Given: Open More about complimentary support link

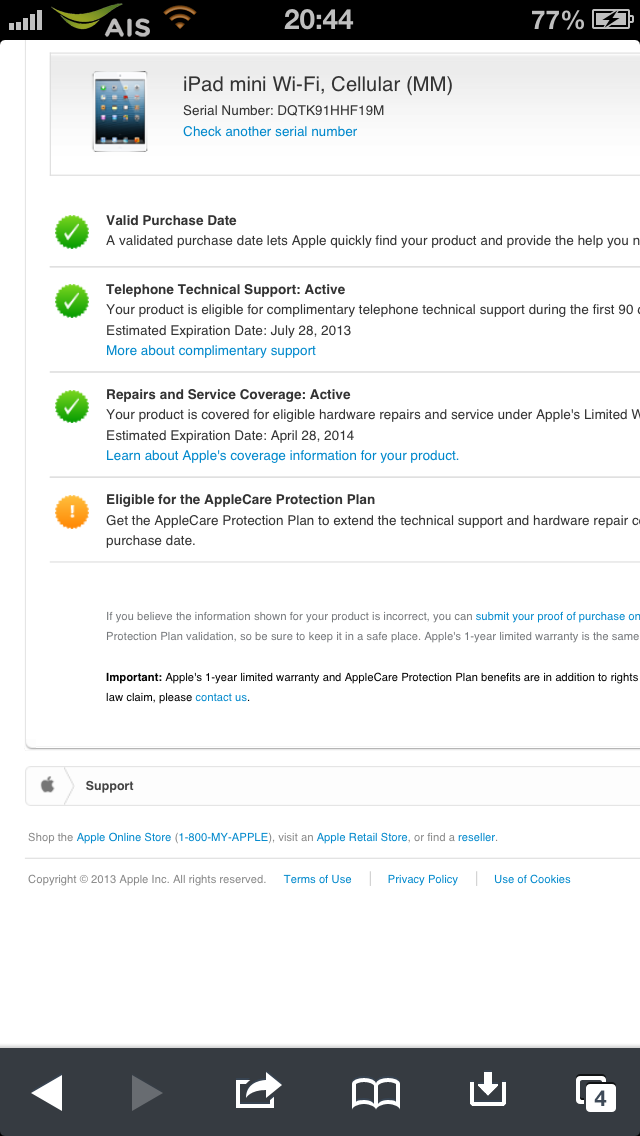Looking at the screenshot, I should pos(211,350).
